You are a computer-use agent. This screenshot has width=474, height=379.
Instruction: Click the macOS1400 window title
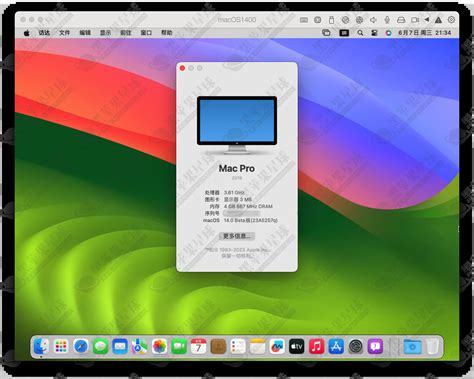click(x=237, y=20)
